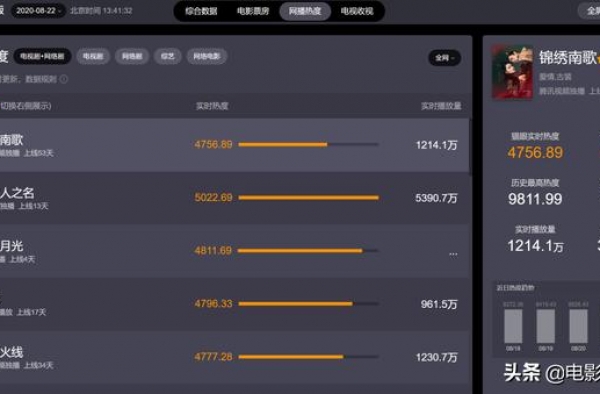Click heat value 4811.69
This screenshot has height=394, width=600.
coord(213,251)
